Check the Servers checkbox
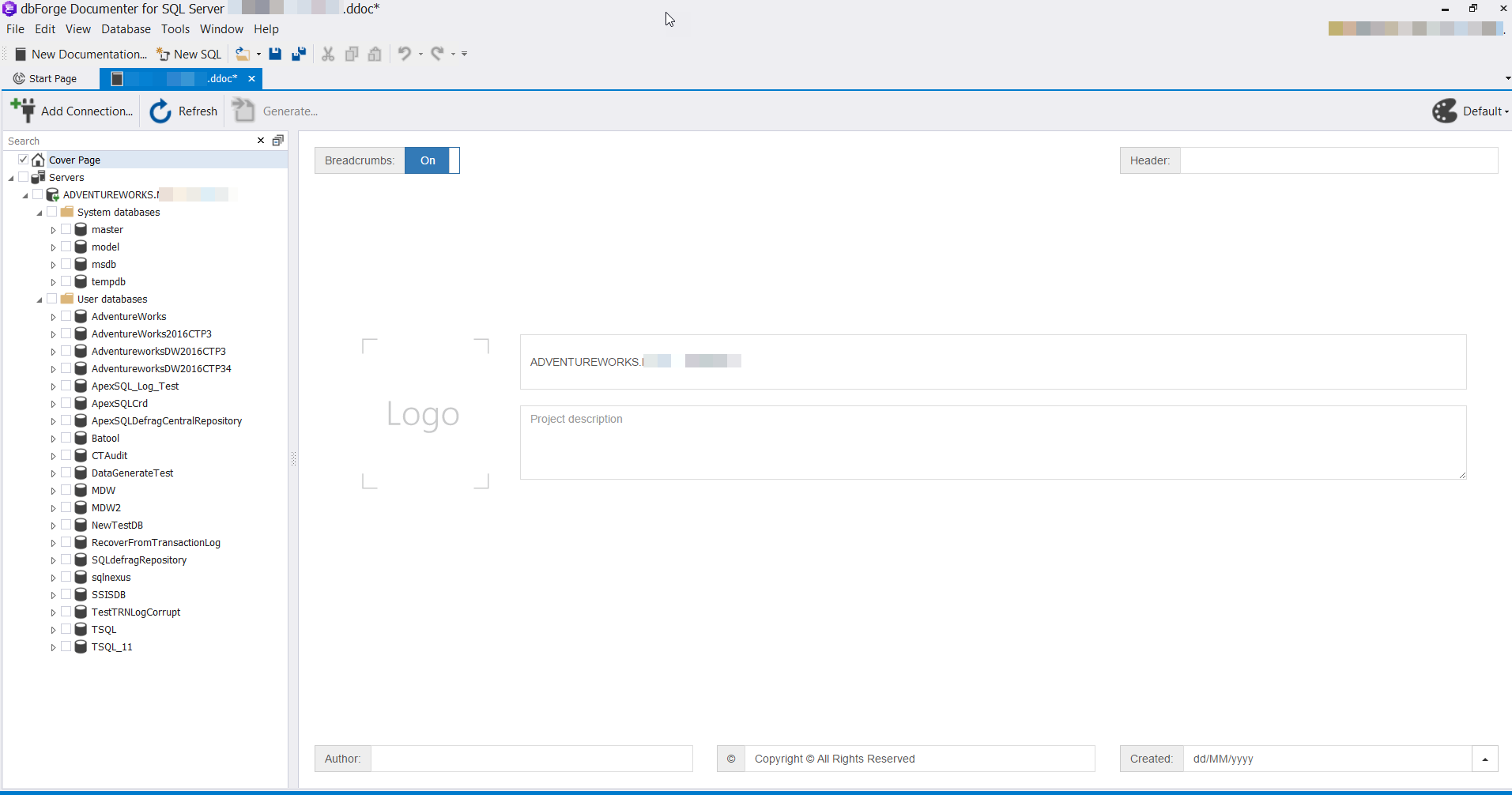1512x795 pixels. [x=24, y=177]
